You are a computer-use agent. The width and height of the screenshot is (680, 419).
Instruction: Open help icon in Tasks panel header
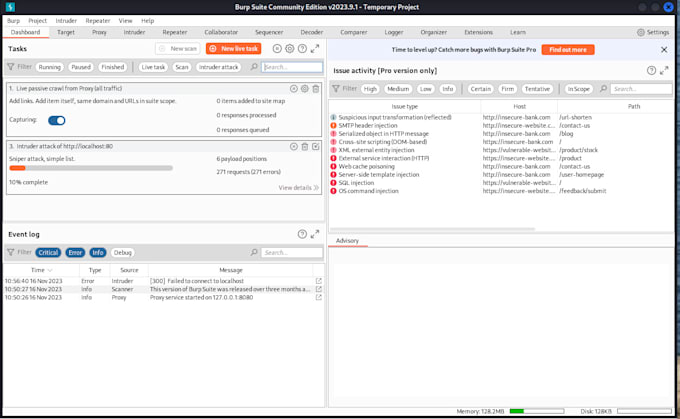click(x=302, y=49)
